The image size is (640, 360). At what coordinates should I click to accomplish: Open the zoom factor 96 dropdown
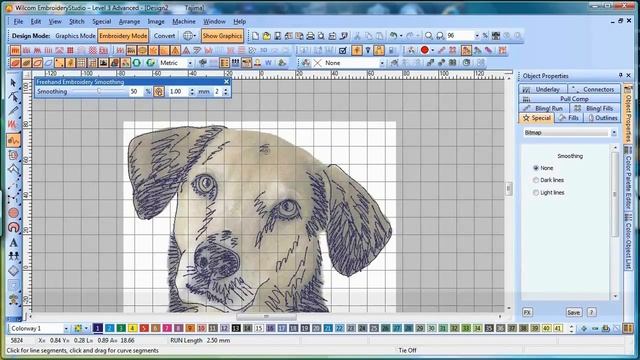coord(476,36)
